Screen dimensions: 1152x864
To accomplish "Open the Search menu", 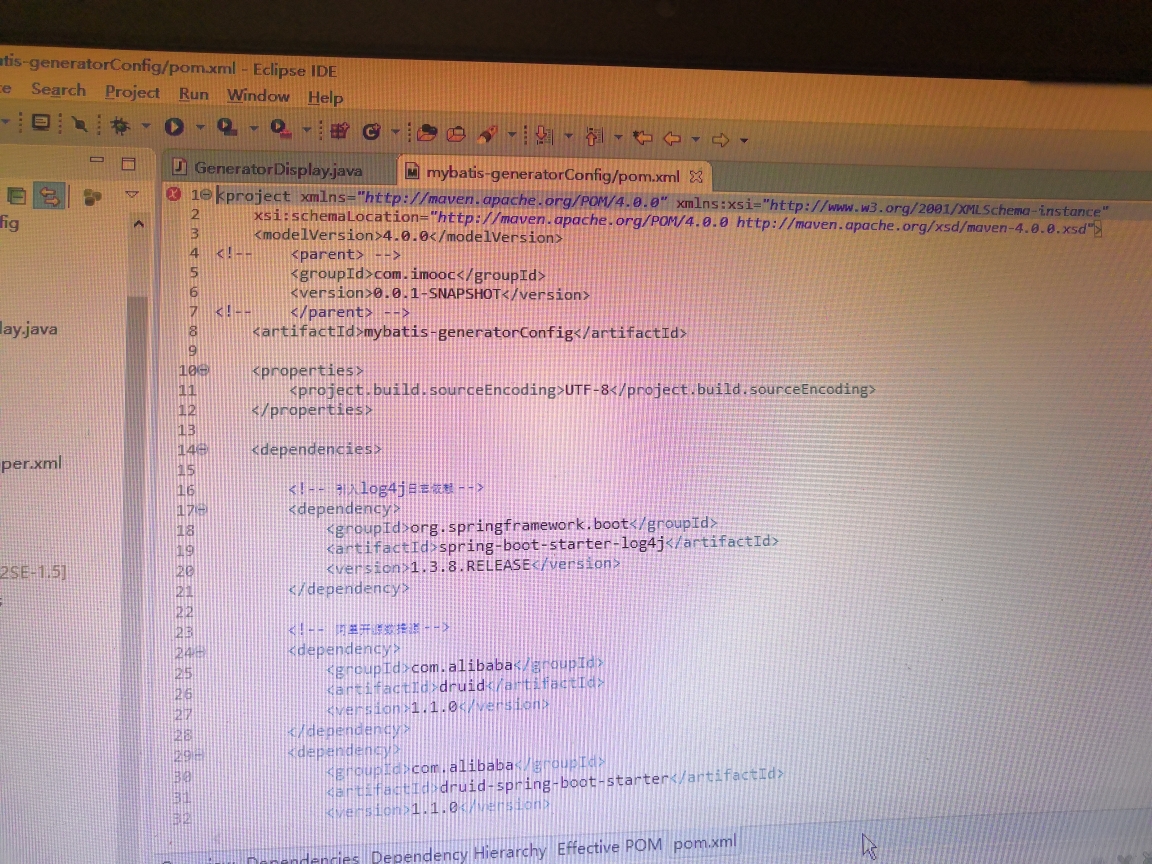I will [x=58, y=90].
